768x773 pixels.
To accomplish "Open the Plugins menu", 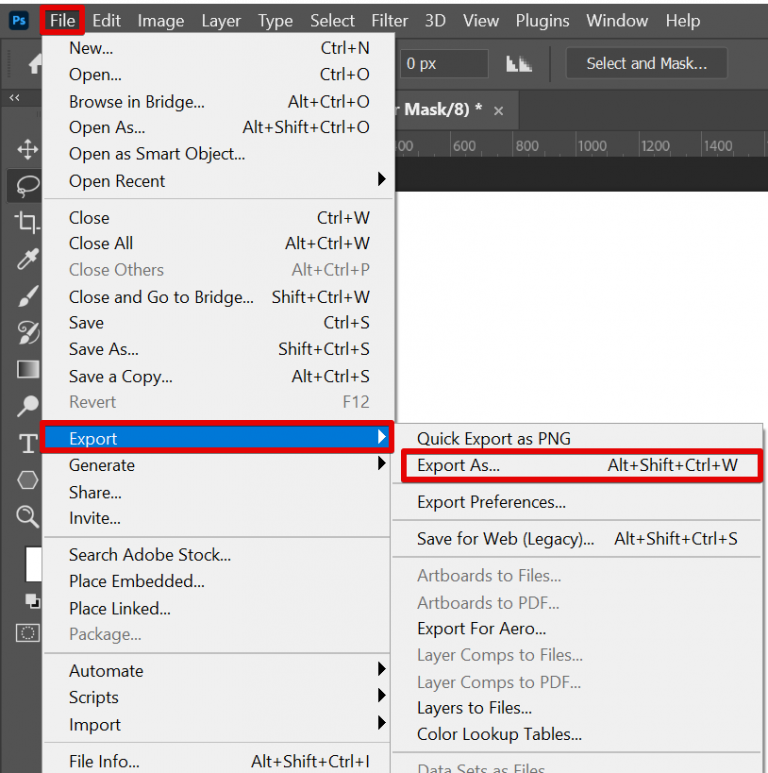I will (542, 21).
